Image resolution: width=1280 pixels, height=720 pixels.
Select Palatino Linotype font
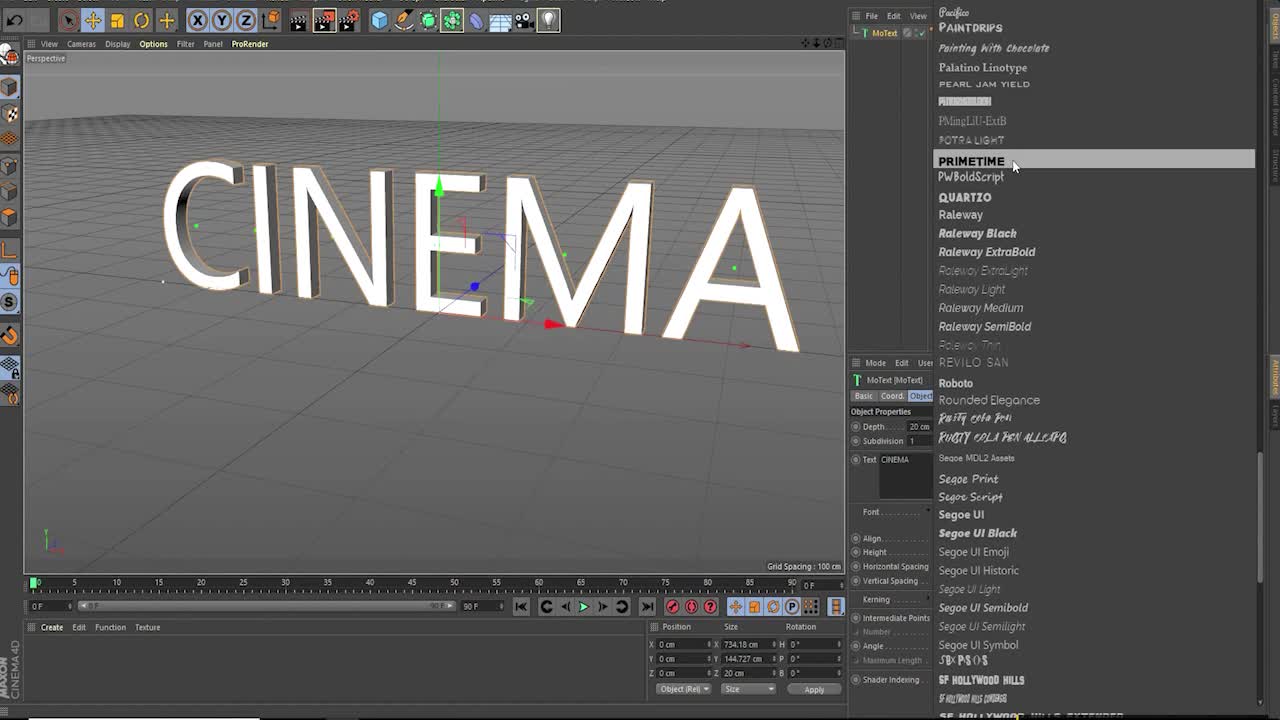(983, 67)
